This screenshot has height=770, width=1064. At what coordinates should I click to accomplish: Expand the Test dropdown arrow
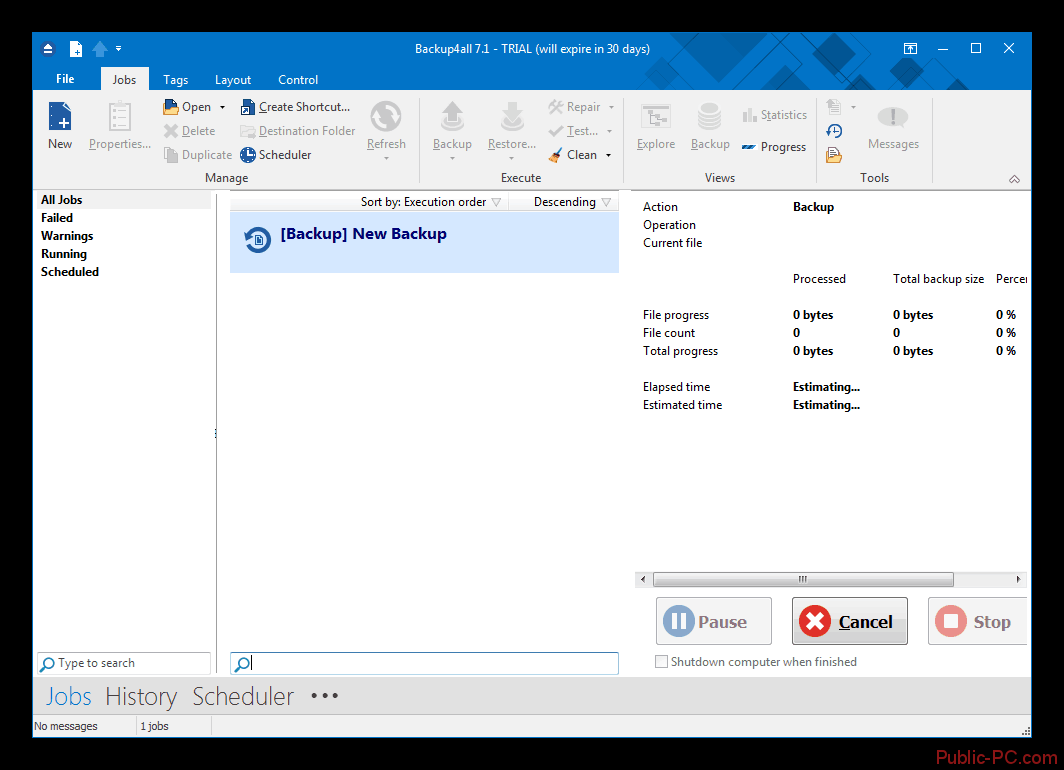click(609, 132)
